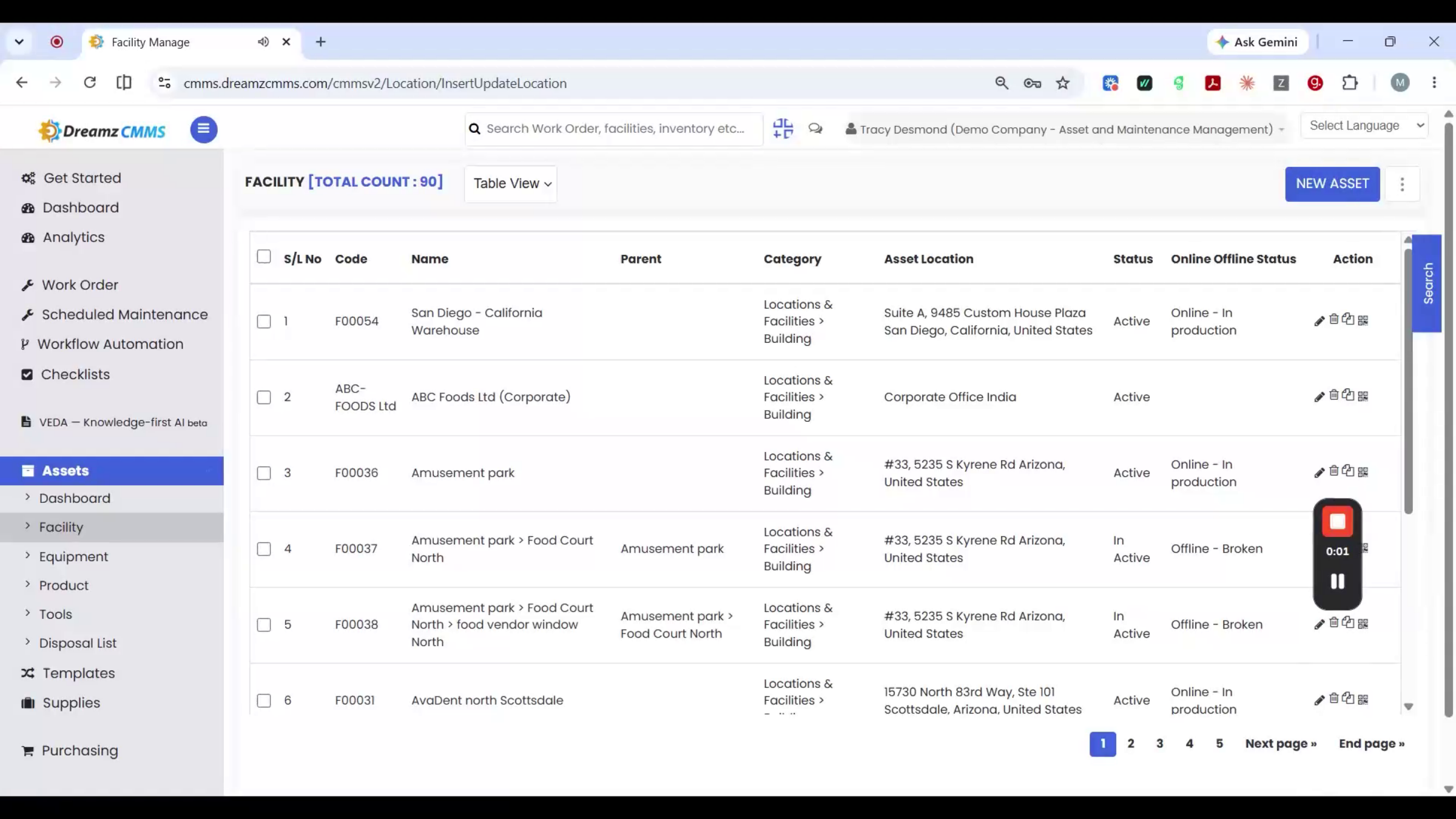Delete Amusement park F00036 with trash icon

coord(1333,471)
